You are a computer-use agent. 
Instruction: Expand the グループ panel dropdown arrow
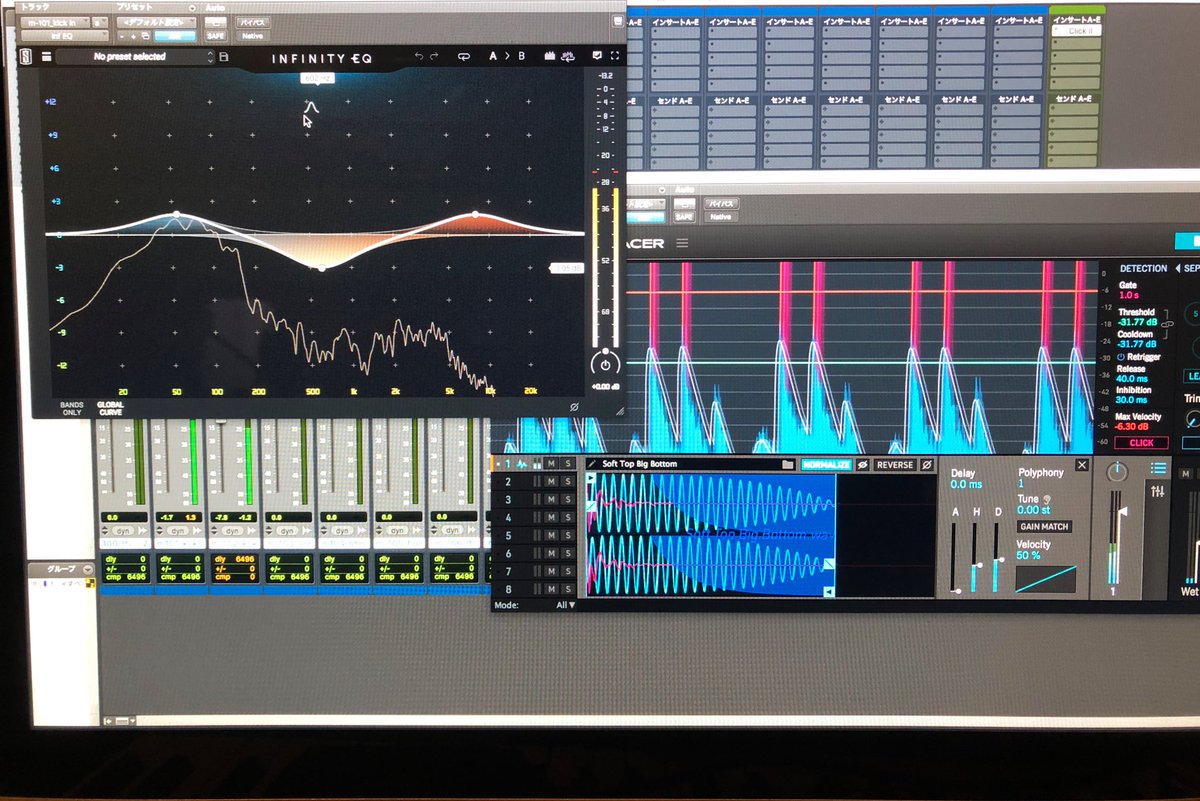click(87, 569)
